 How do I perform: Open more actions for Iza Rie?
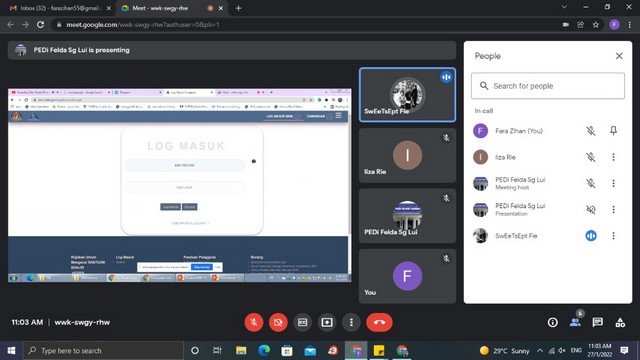613,157
